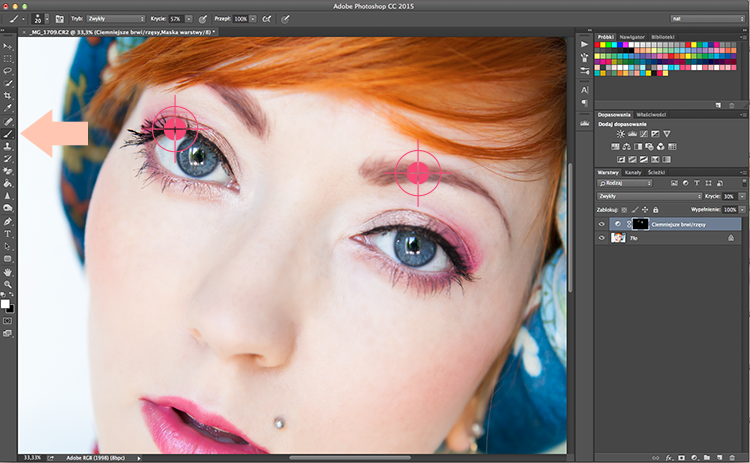Select the Quick Selection tool

(x=8, y=83)
